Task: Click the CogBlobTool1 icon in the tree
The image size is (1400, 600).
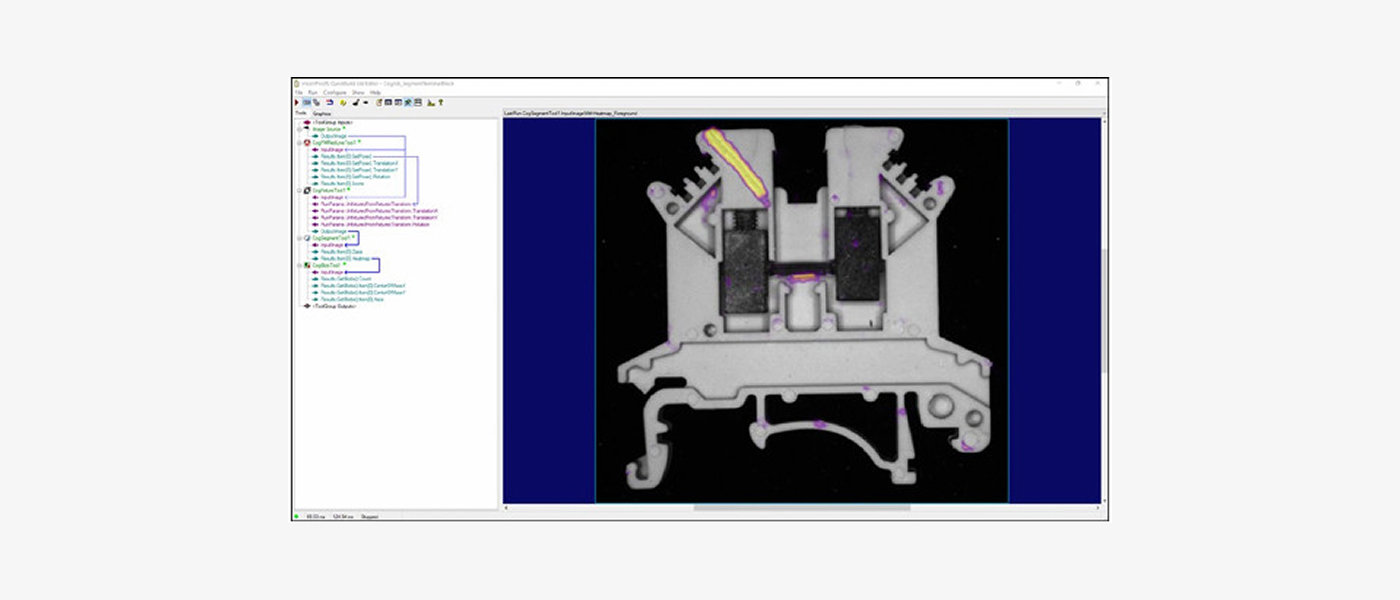Action: (307, 265)
